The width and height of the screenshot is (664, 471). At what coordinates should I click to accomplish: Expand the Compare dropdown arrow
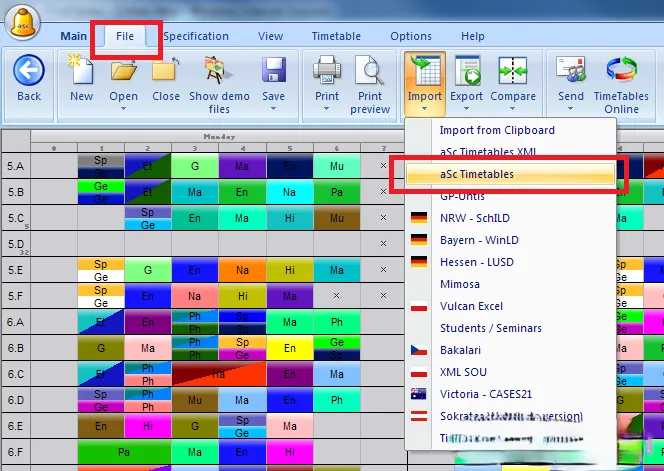tap(512, 109)
